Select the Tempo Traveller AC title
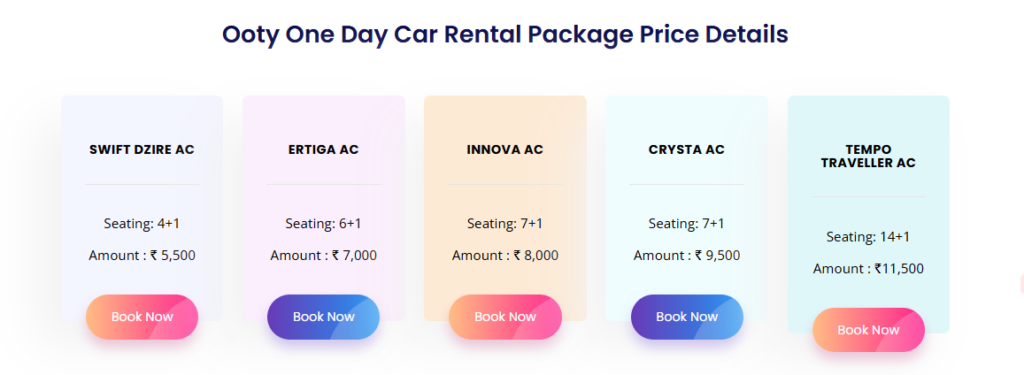 point(869,157)
